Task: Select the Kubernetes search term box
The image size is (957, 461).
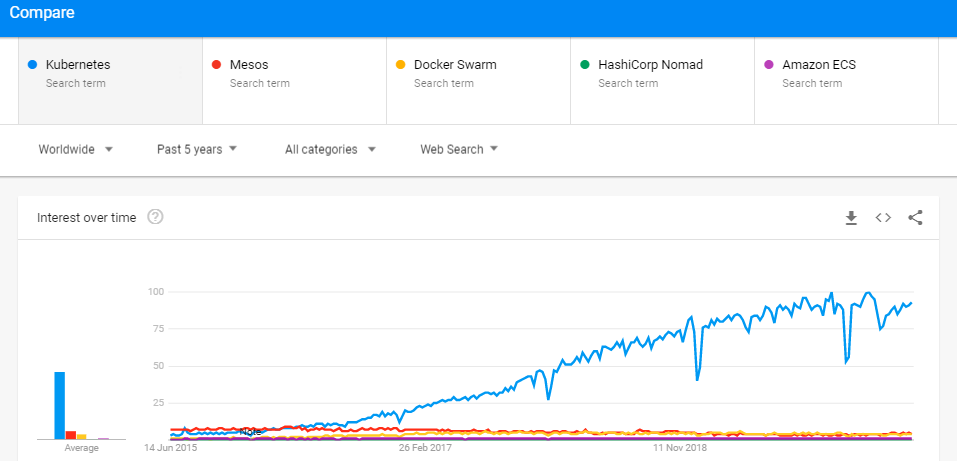Action: tap(110, 81)
